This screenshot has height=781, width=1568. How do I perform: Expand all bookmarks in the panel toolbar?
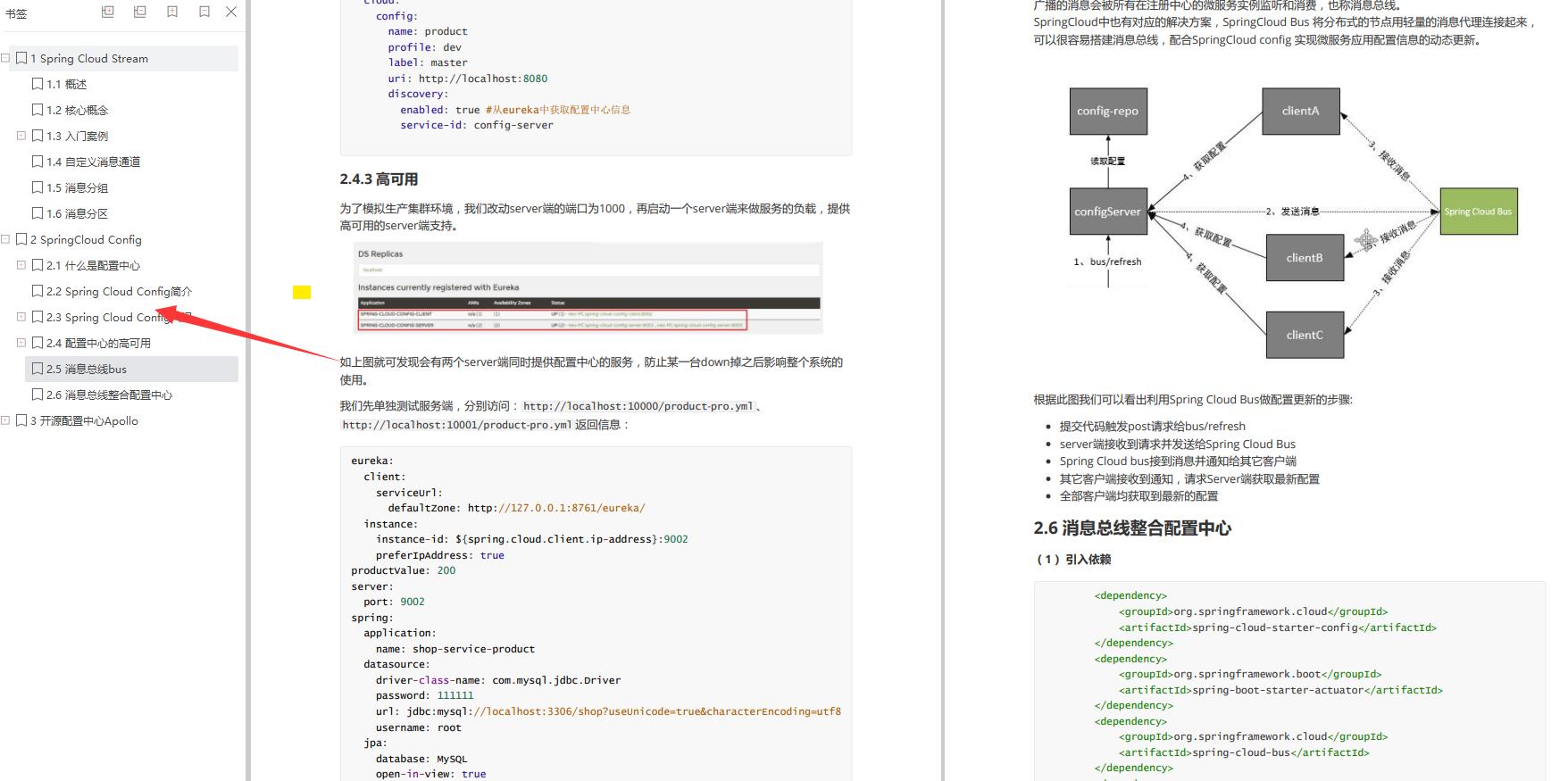pos(108,12)
